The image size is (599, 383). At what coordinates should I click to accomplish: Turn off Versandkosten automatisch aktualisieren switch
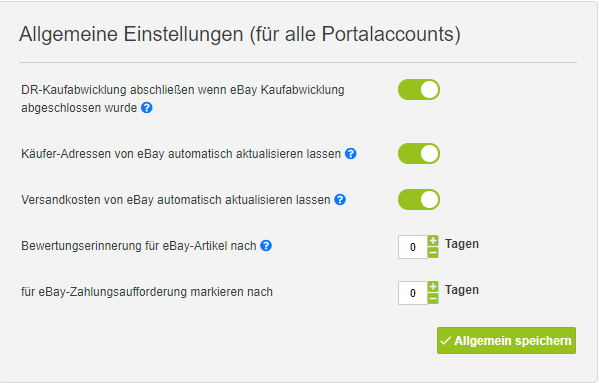(419, 200)
